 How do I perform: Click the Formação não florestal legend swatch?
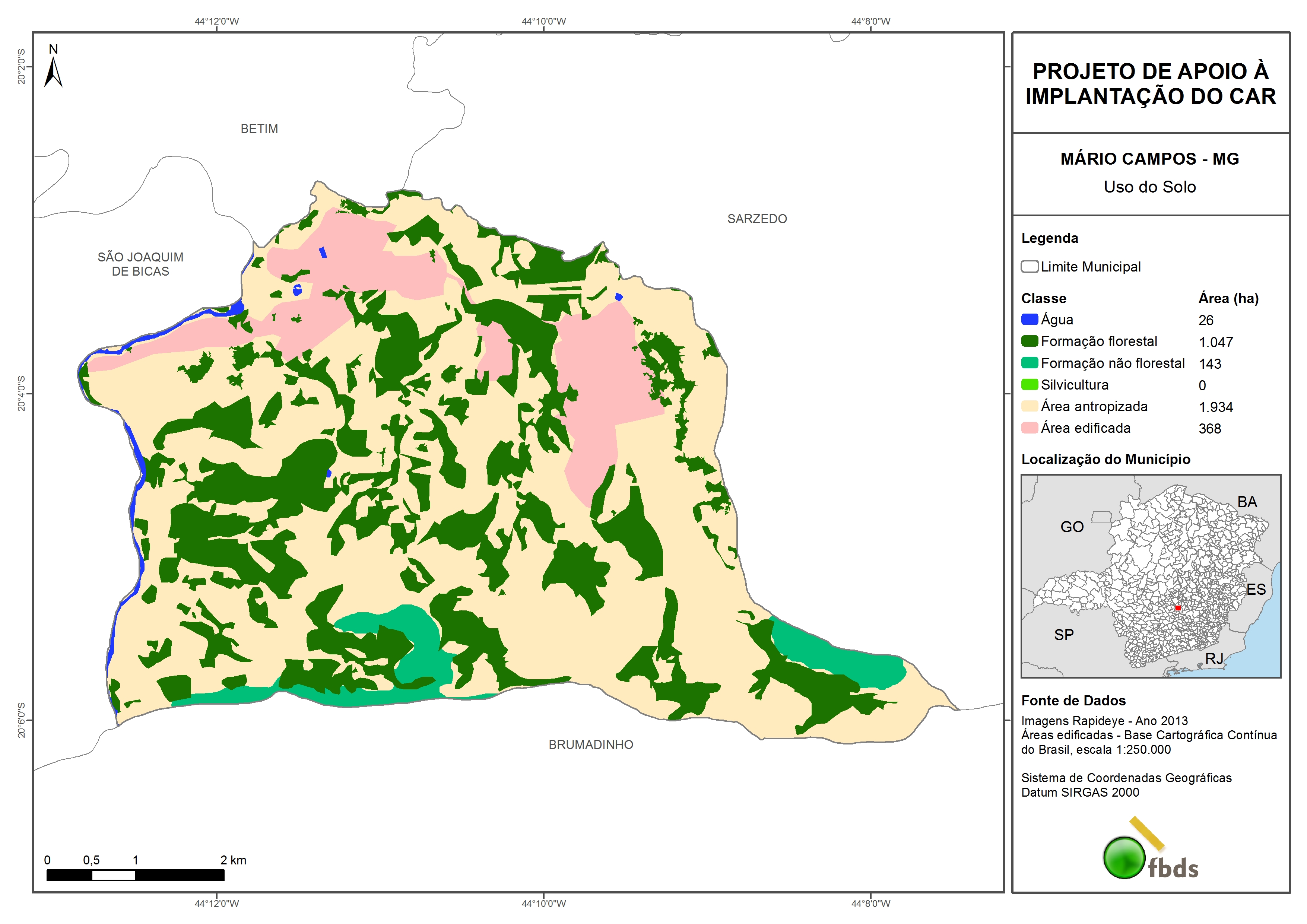coord(1029,363)
